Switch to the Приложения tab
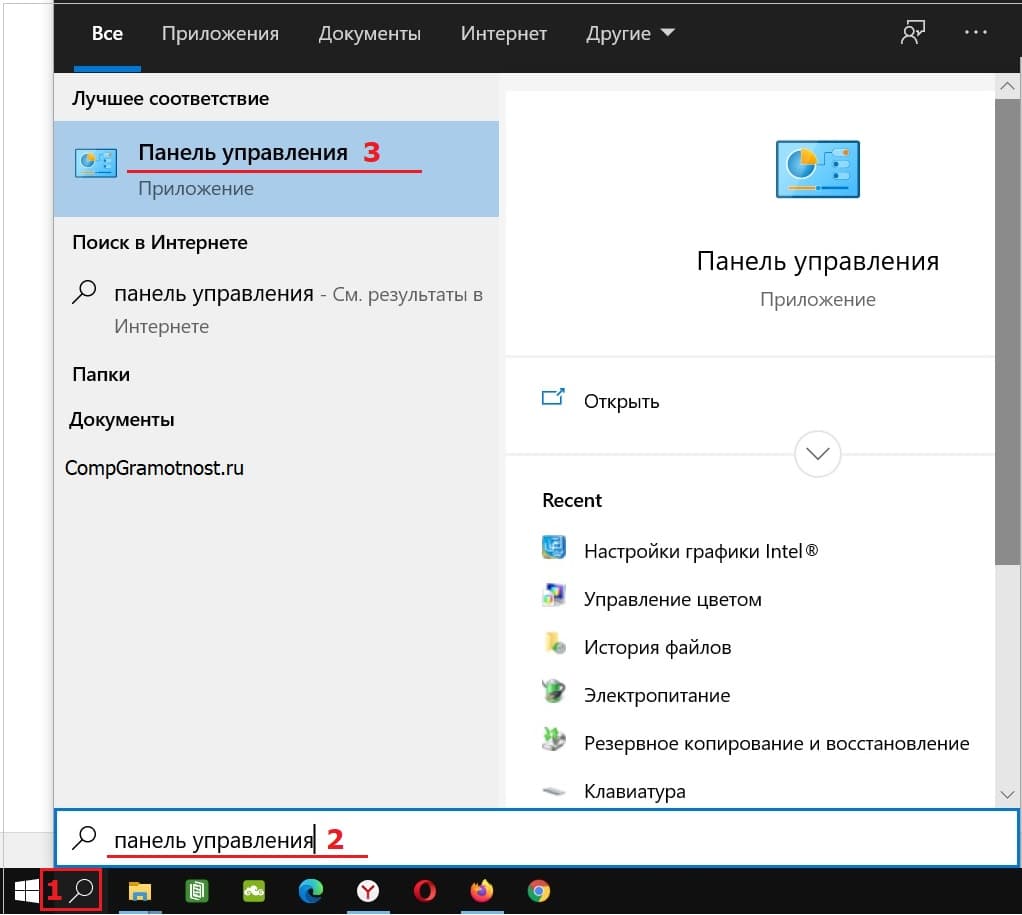This screenshot has height=915, width=1022. click(220, 34)
